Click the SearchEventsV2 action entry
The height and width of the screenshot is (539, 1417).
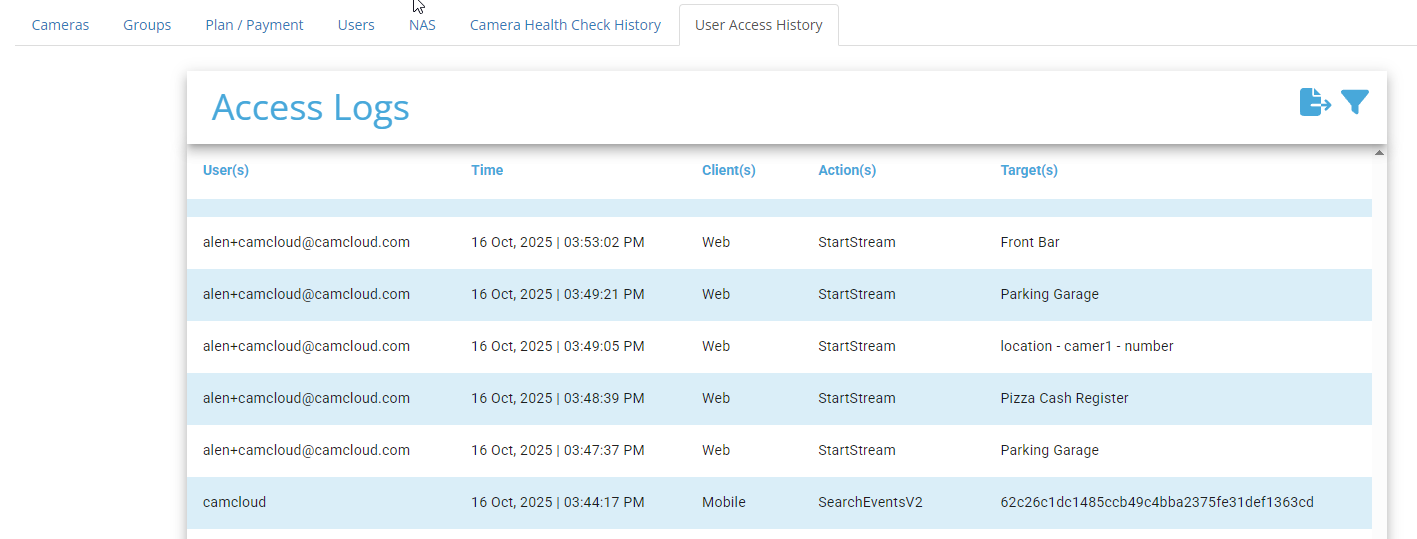coord(870,502)
